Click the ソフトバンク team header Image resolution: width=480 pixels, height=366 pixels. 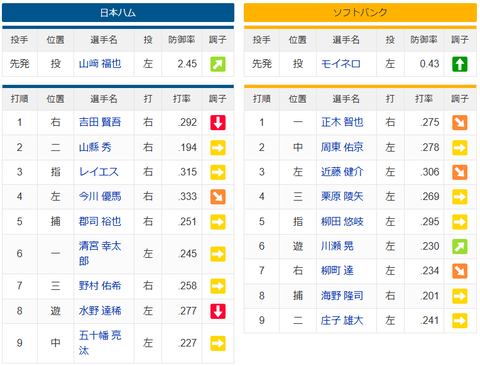tap(360, 13)
